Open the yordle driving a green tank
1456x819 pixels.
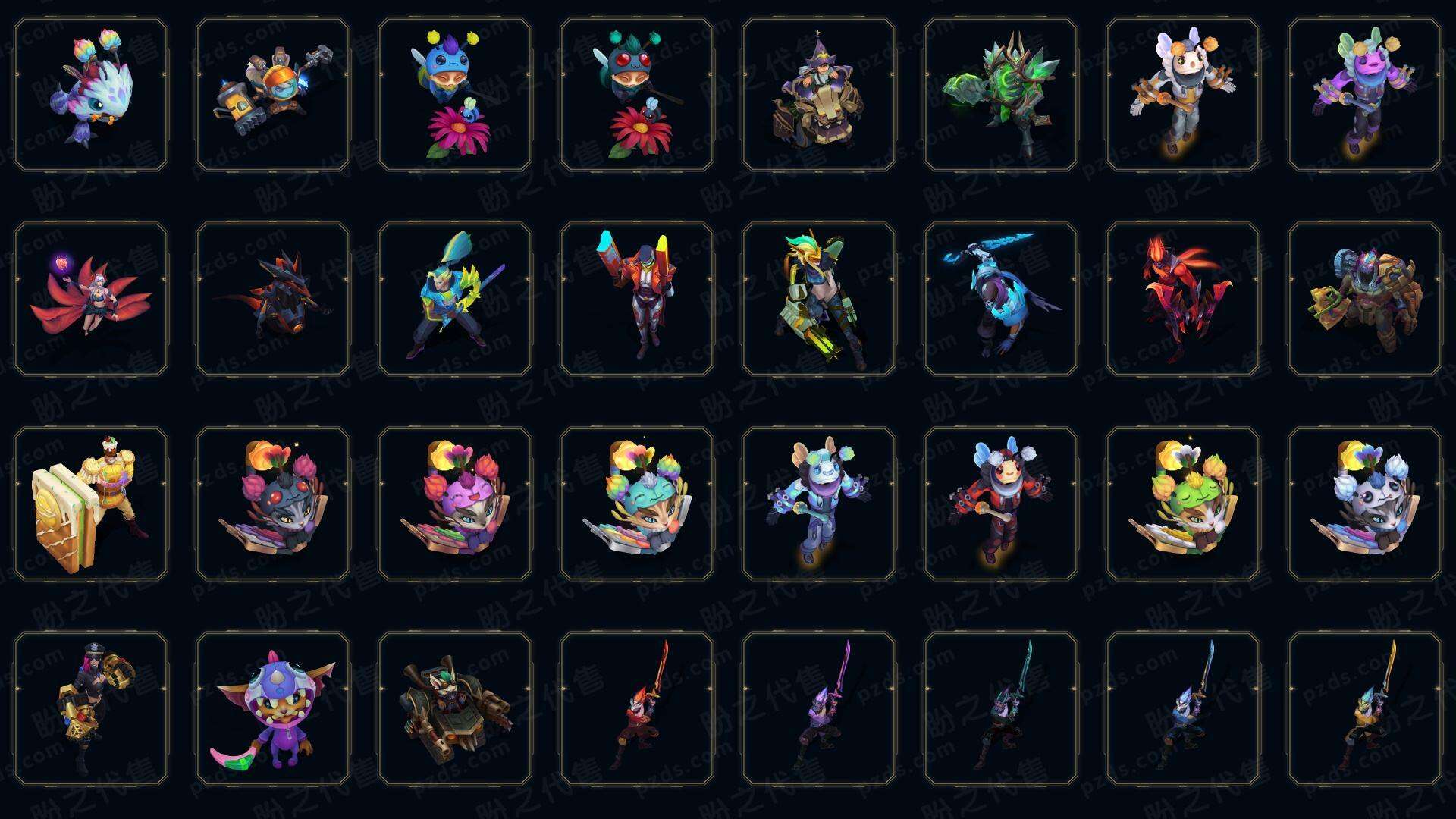455,708
